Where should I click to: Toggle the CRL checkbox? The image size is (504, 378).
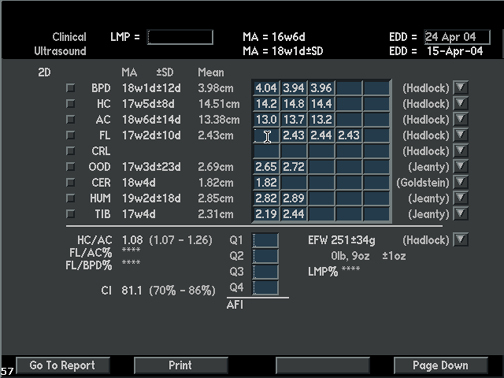[70, 151]
